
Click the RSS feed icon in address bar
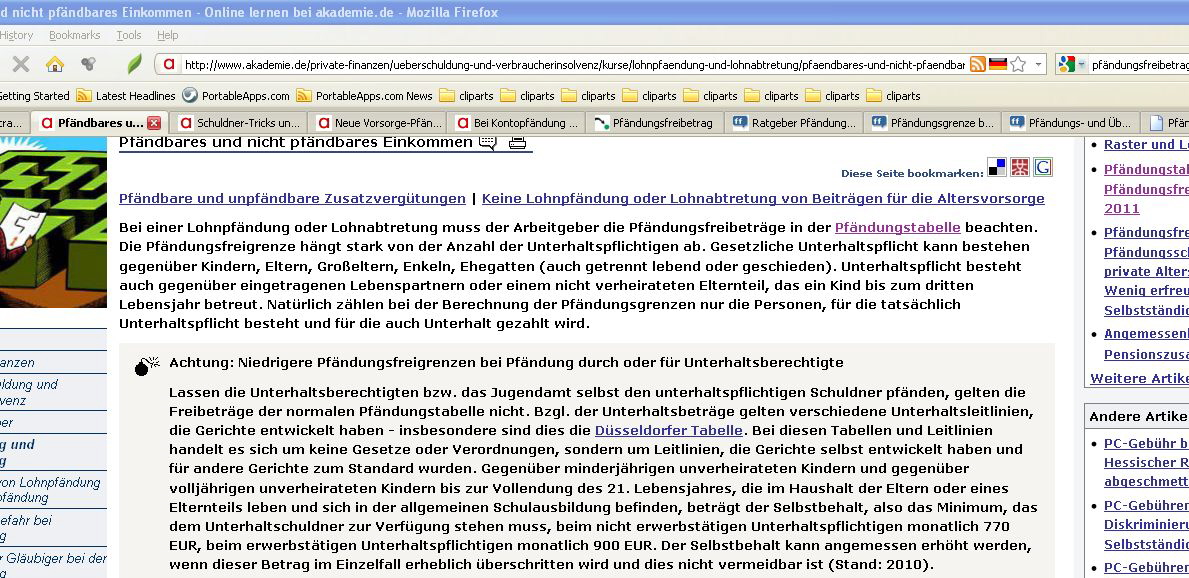[x=977, y=63]
